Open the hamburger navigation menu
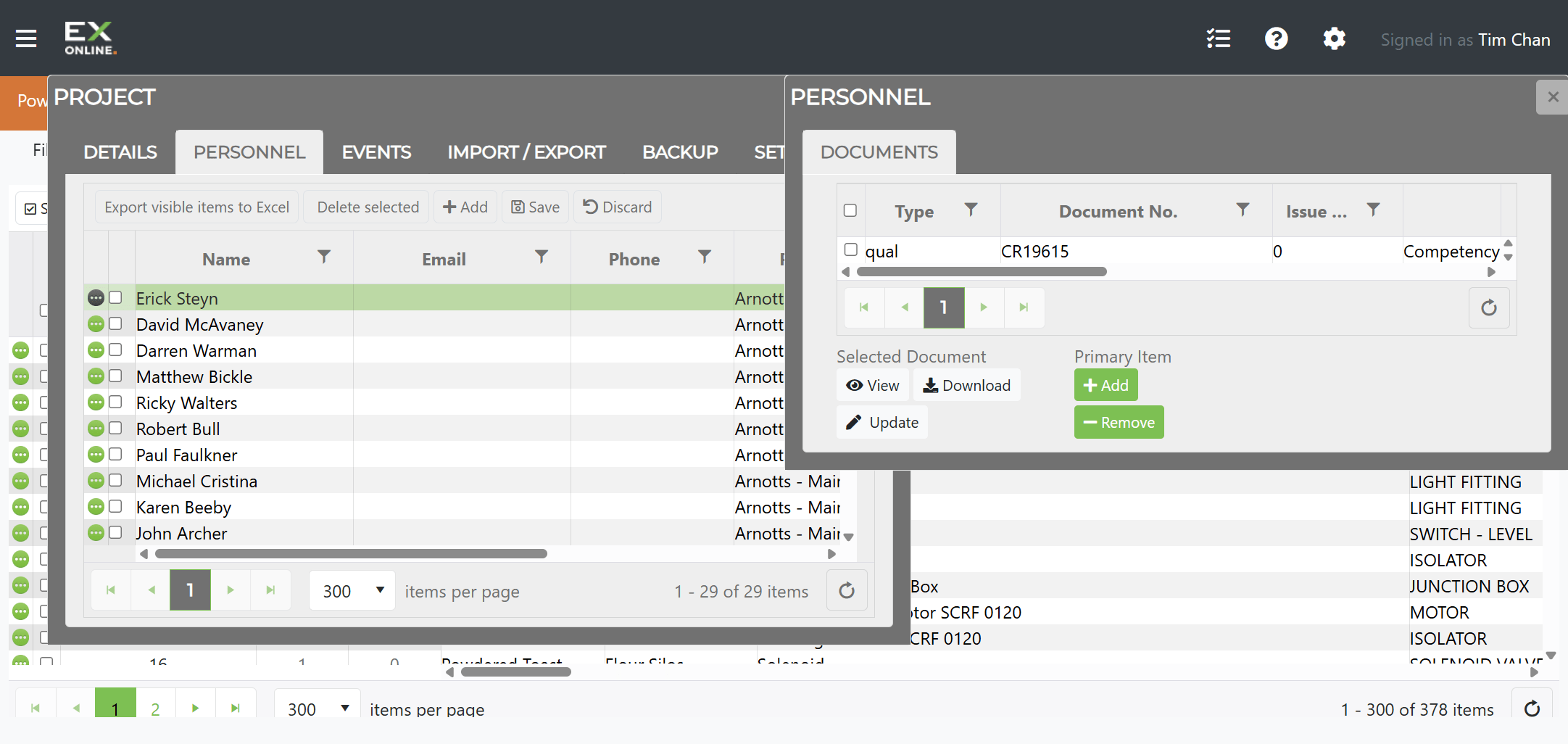The image size is (1568, 744). point(26,38)
